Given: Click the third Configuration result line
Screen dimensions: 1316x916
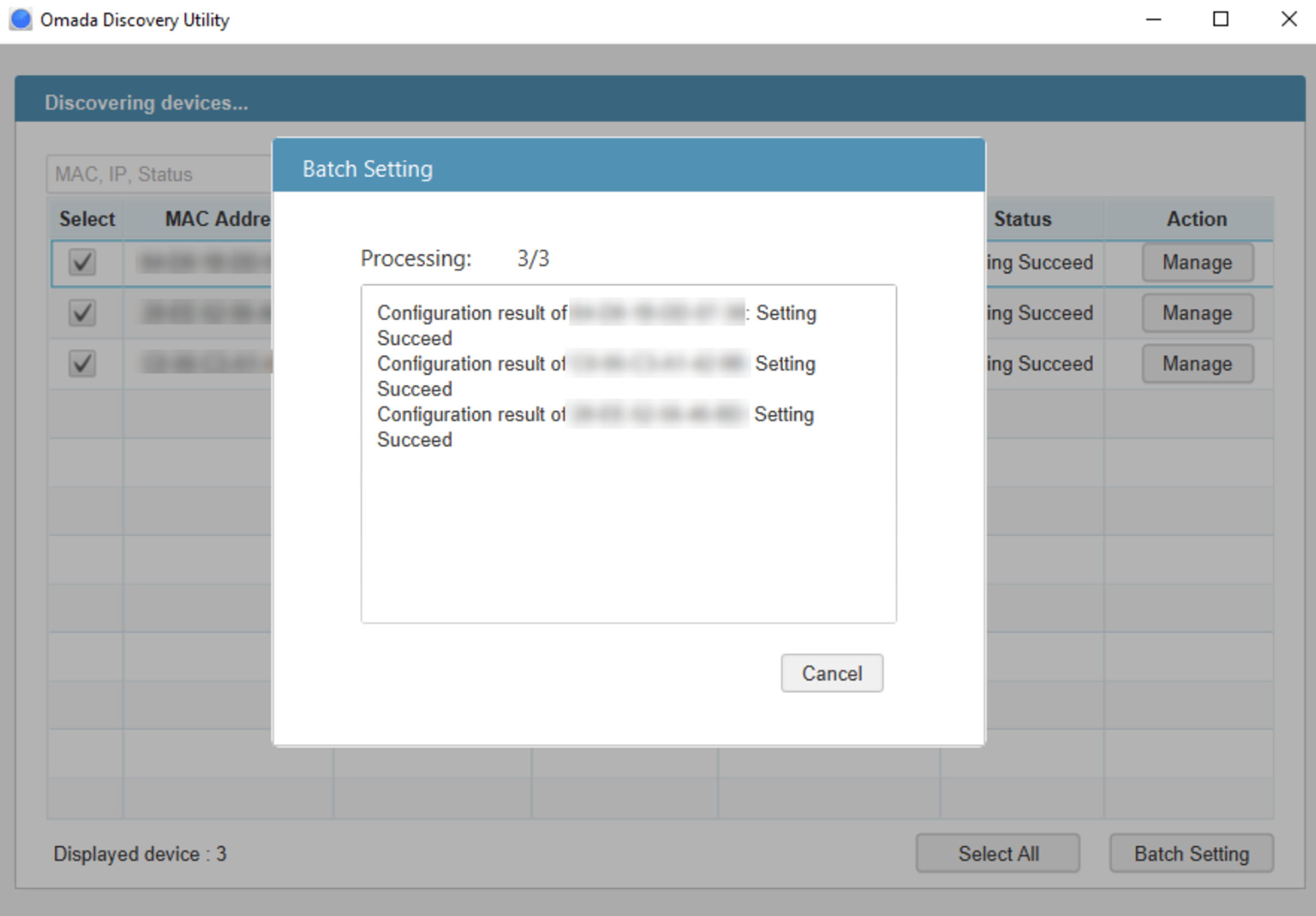Looking at the screenshot, I should 595,427.
